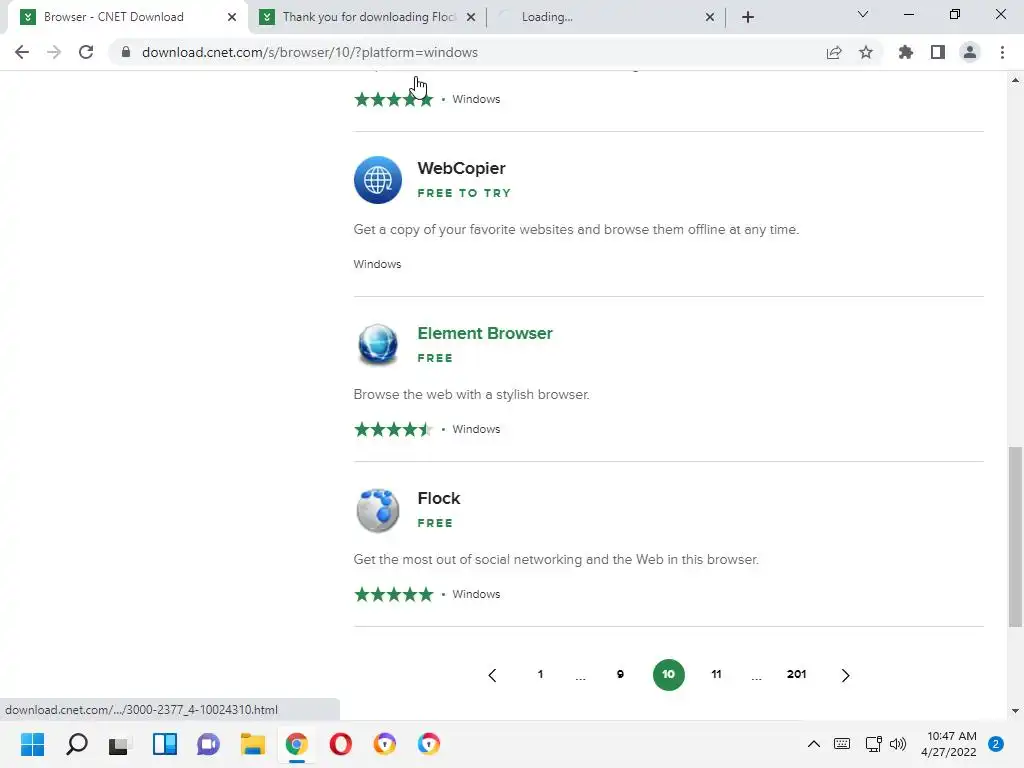Open the Chat app on taskbar

coord(208,744)
